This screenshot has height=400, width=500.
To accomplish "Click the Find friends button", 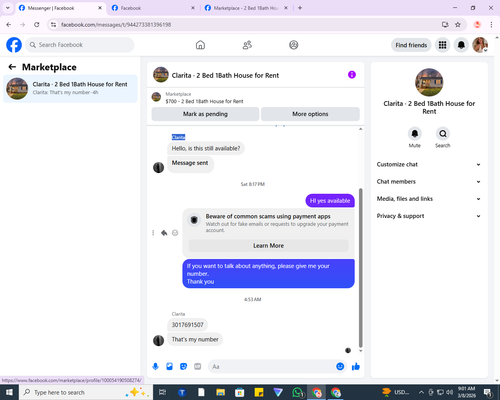I will tap(411, 45).
